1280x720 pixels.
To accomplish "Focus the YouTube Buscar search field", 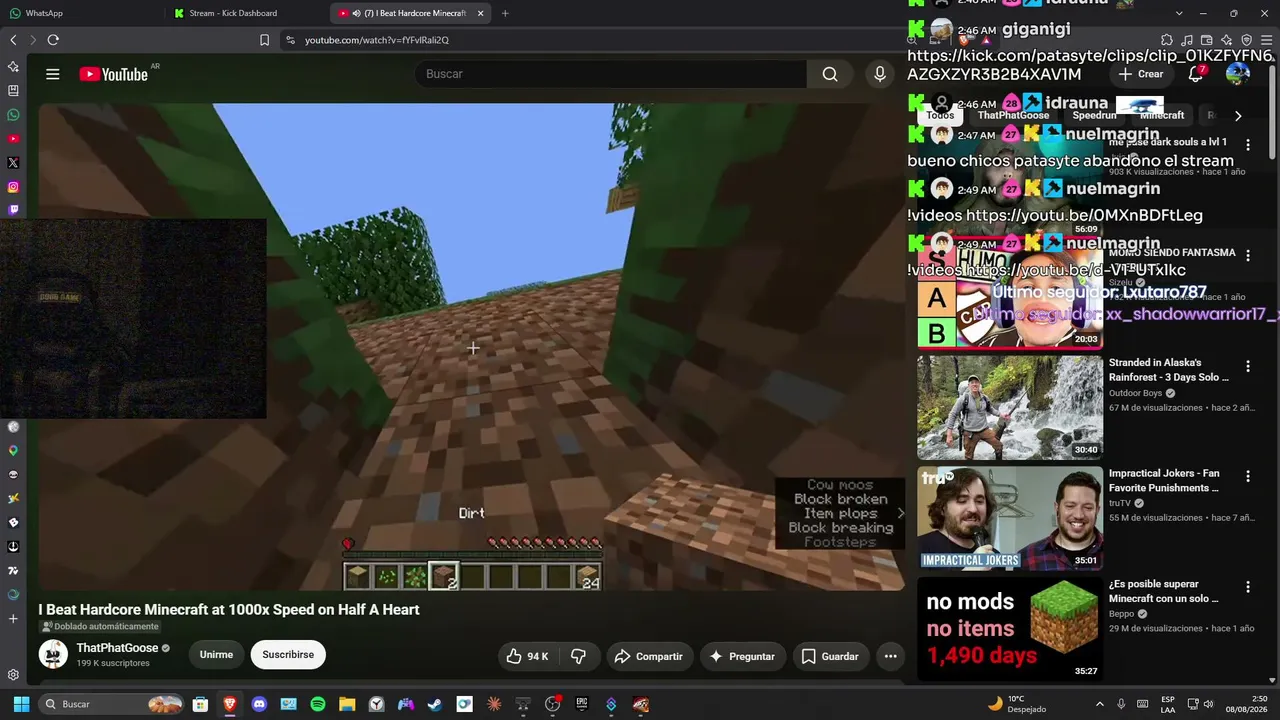I will (610, 74).
